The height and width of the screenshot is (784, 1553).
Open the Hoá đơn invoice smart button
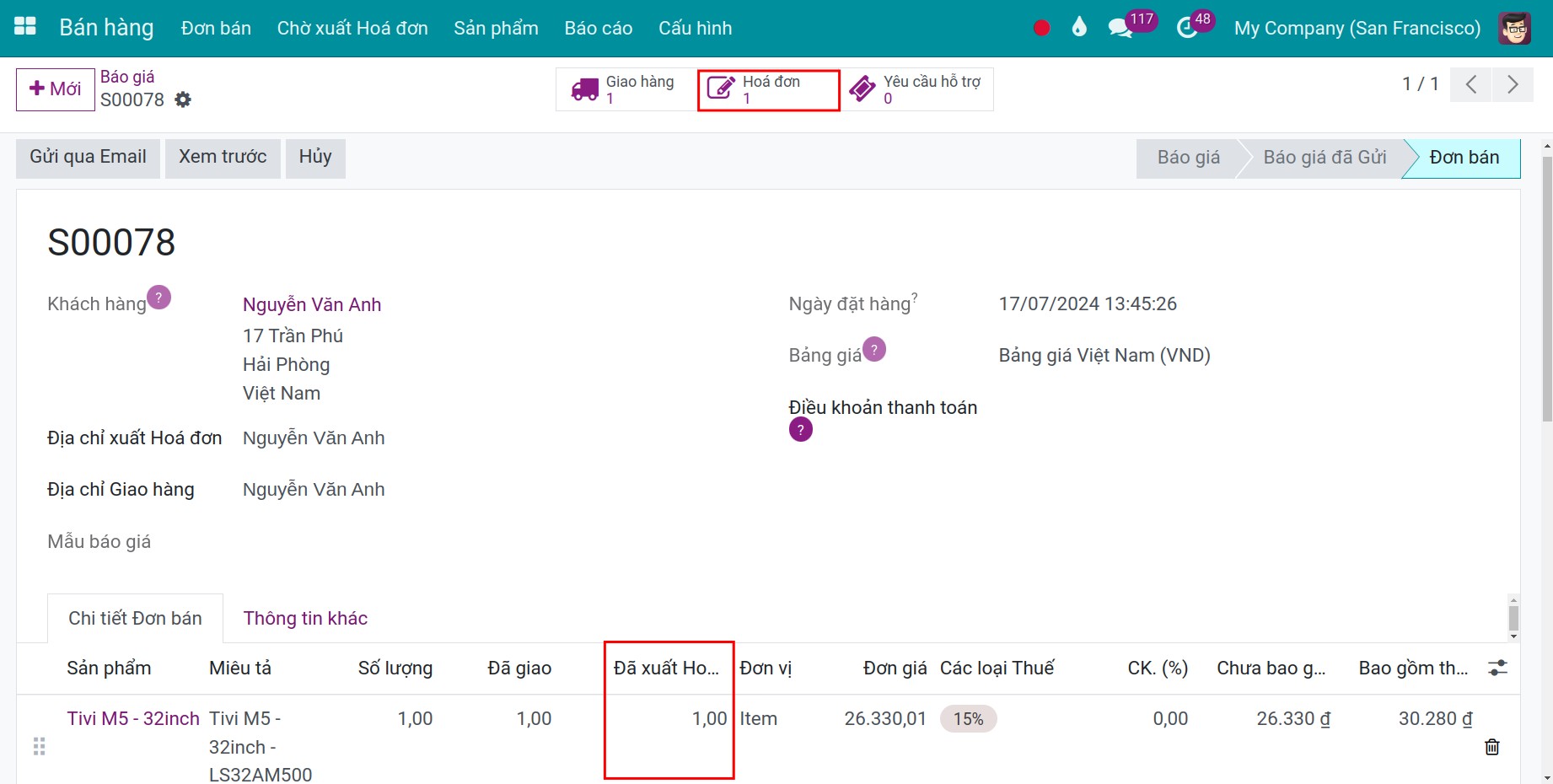tap(768, 89)
